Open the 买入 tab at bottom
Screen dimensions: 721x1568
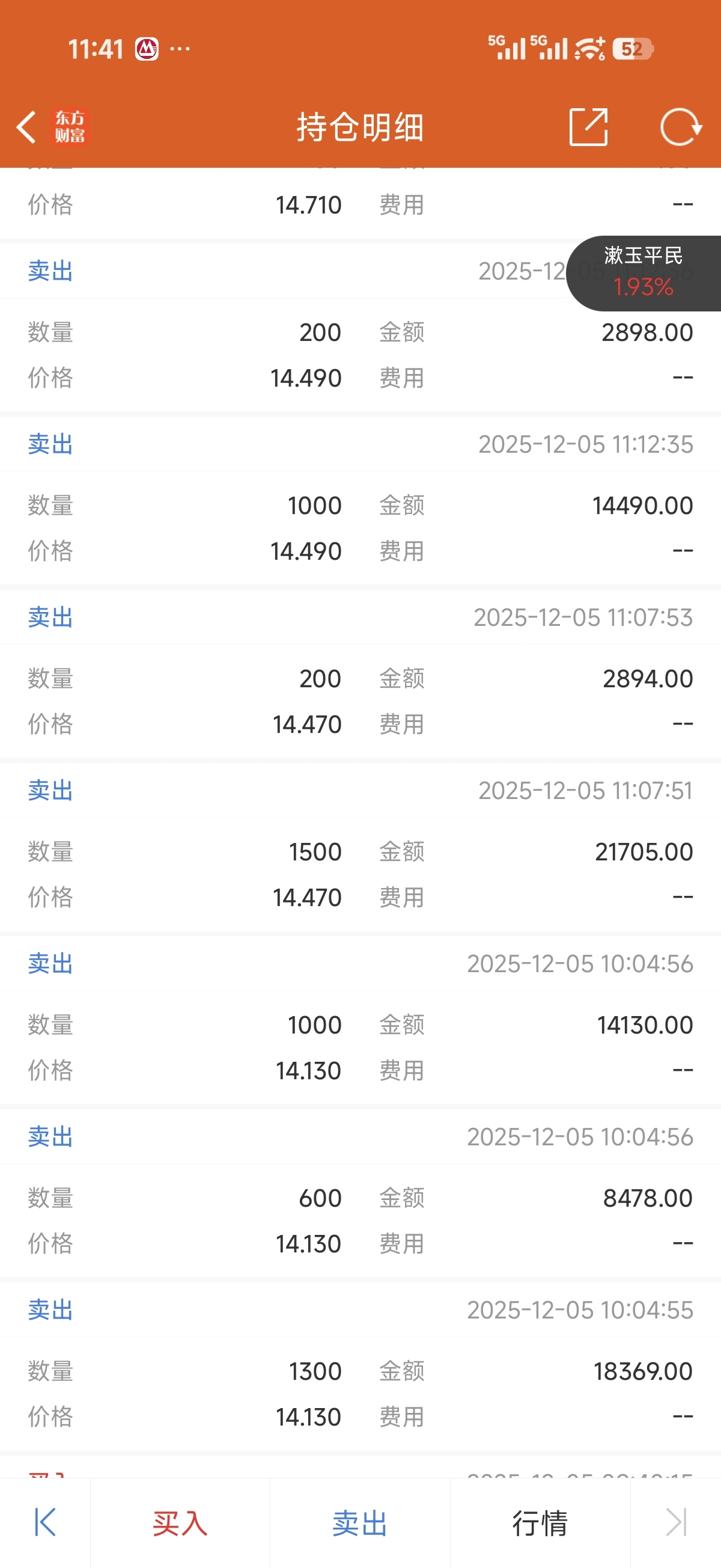[180, 1523]
